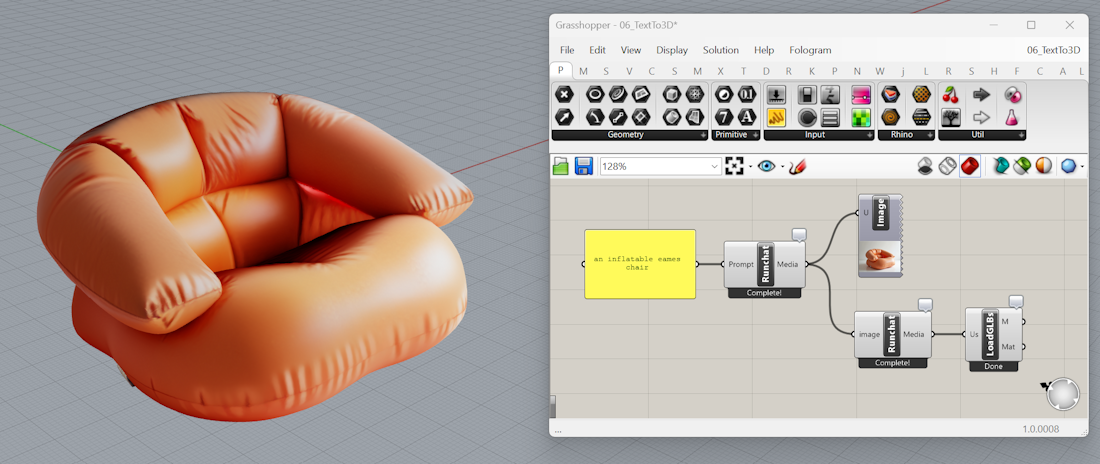Turn off geometry preview mode
This screenshot has width=1100, height=464.
pos(925,166)
